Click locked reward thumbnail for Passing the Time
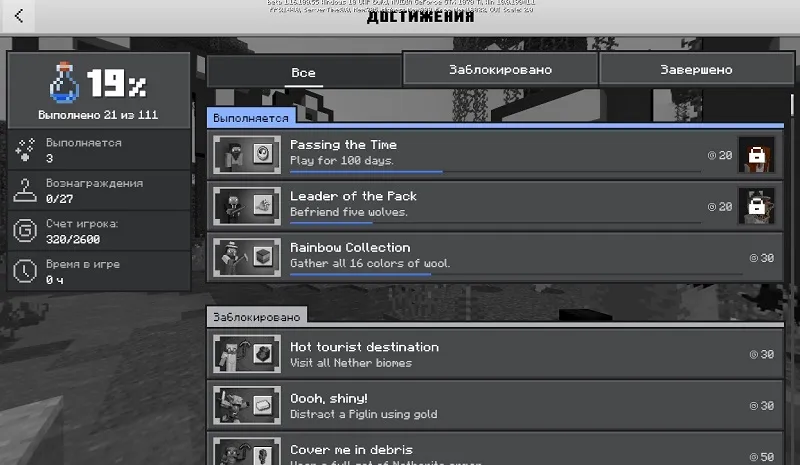 click(757, 155)
